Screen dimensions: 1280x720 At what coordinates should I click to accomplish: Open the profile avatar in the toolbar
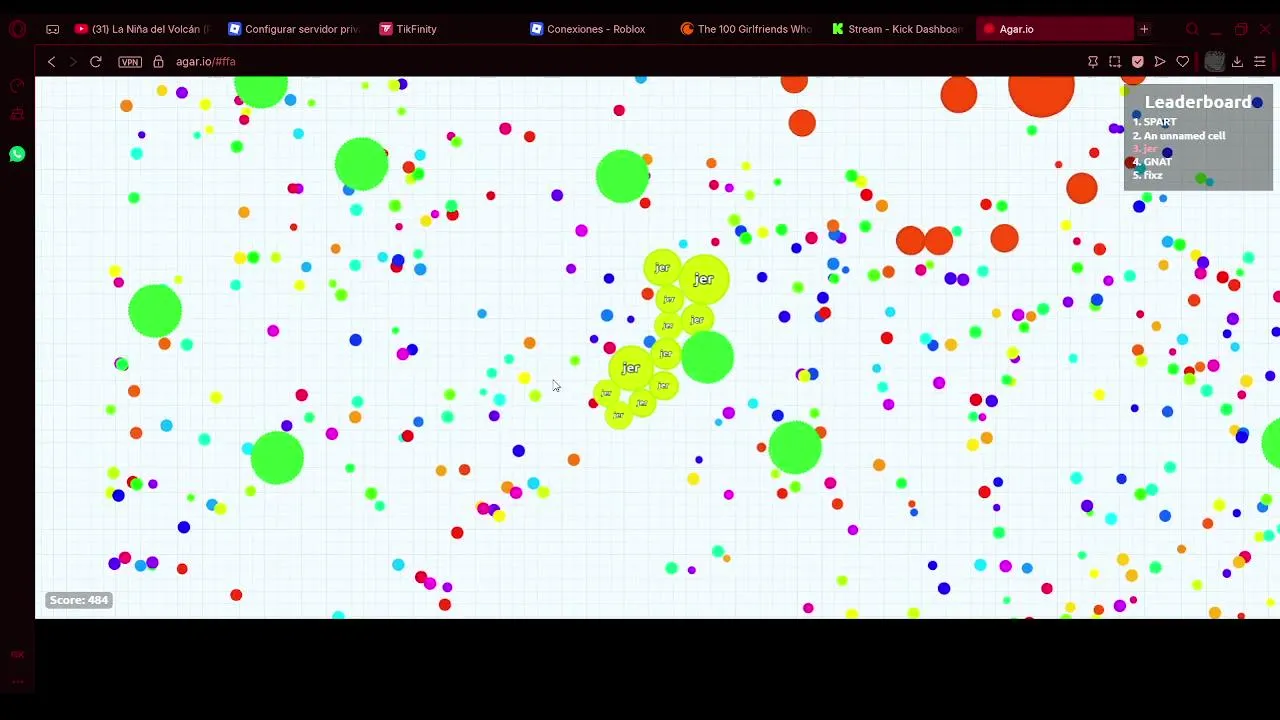(x=1214, y=62)
